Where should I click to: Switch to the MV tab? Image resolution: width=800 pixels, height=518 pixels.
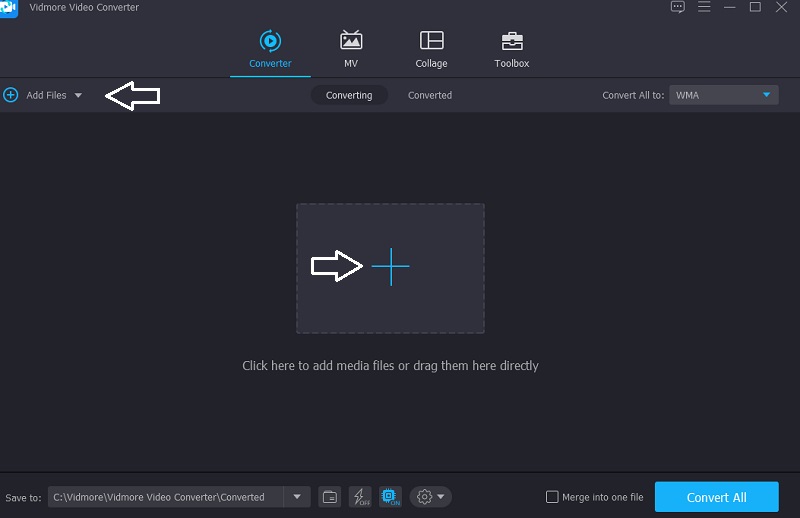click(351, 49)
